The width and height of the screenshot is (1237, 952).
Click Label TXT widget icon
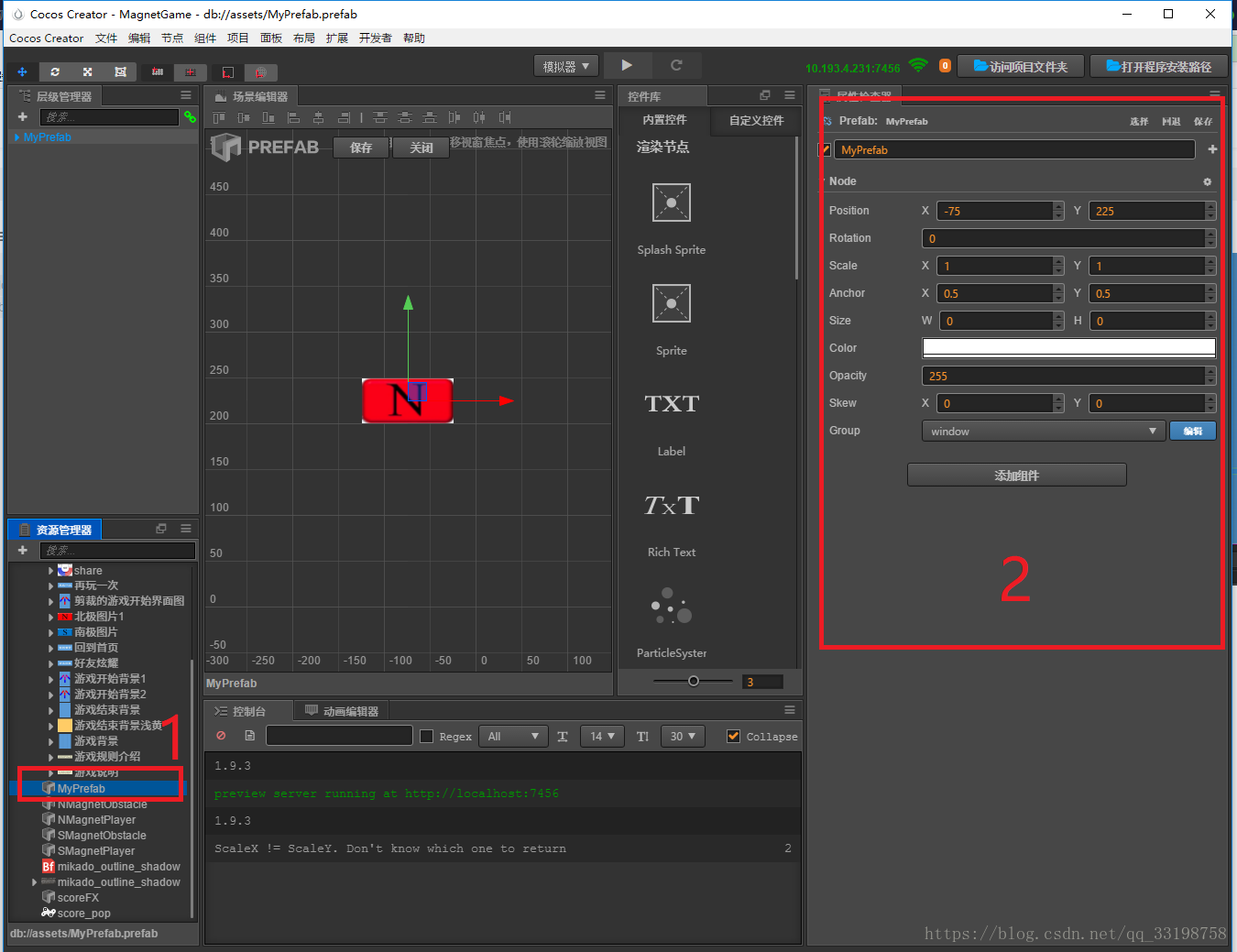[x=672, y=404]
